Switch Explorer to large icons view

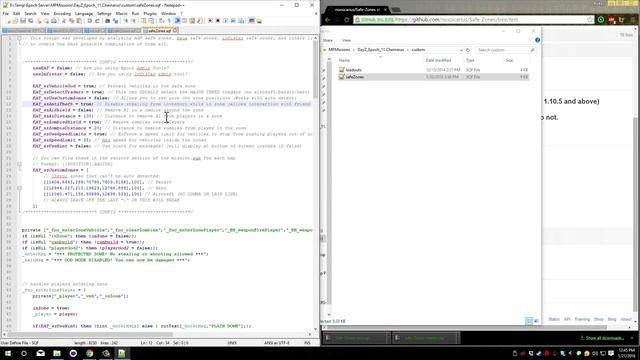[x=536, y=321]
